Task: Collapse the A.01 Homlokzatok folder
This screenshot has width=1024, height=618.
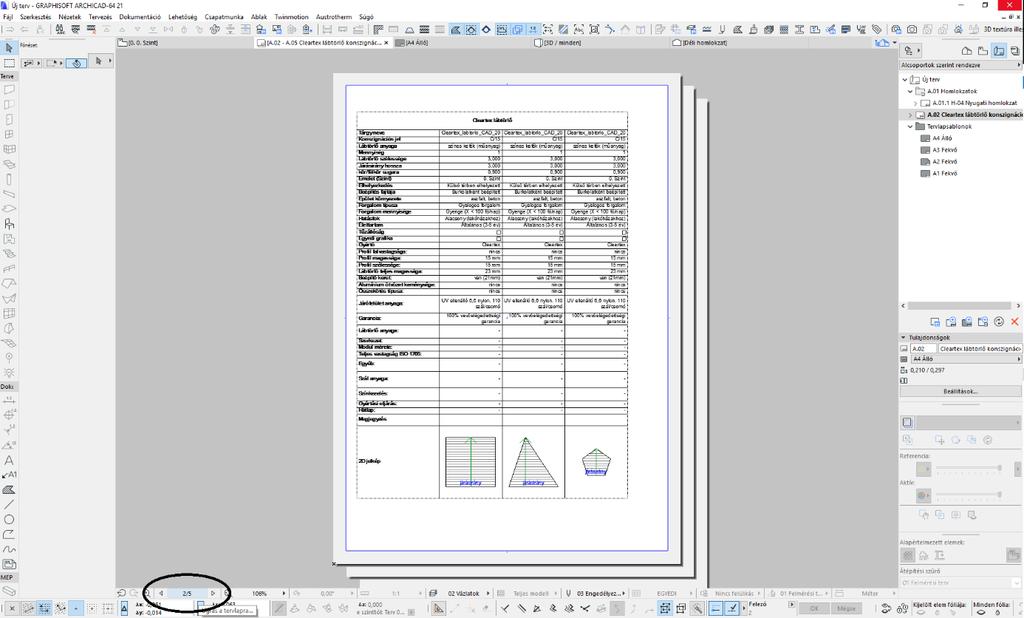Action: click(910, 91)
